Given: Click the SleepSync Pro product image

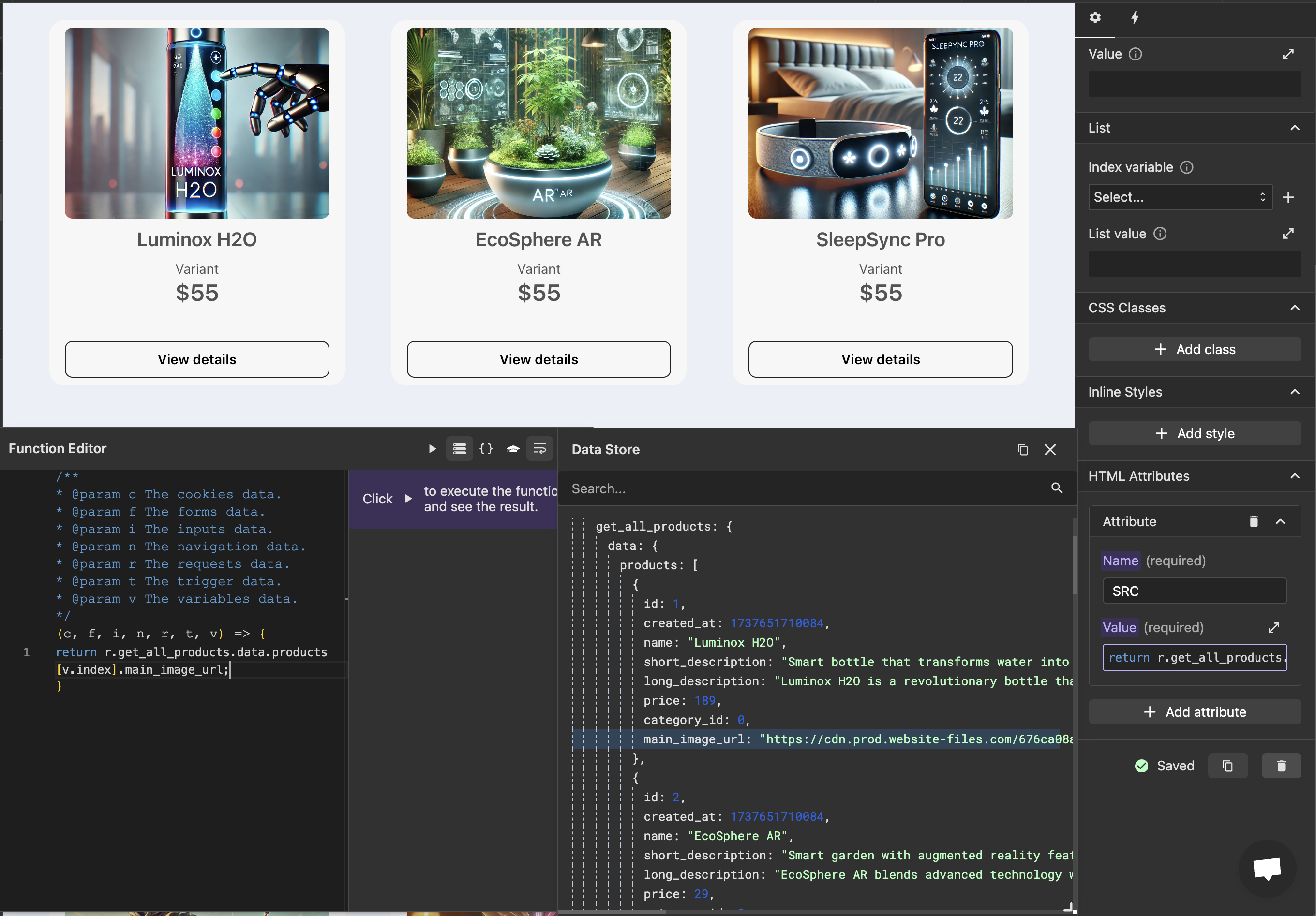Looking at the screenshot, I should pyautogui.click(x=881, y=122).
